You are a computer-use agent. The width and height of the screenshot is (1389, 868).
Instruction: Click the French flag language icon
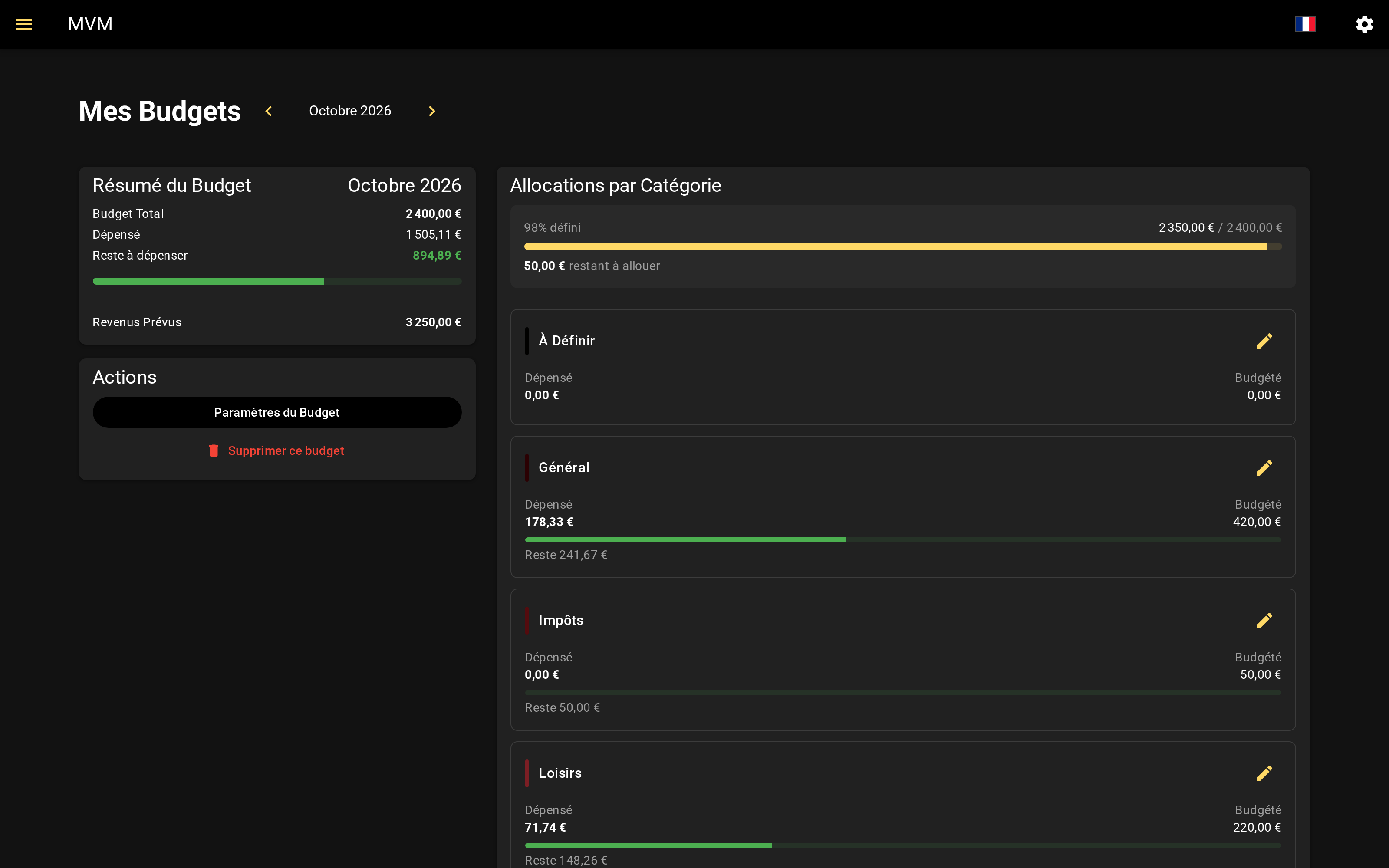click(x=1305, y=24)
